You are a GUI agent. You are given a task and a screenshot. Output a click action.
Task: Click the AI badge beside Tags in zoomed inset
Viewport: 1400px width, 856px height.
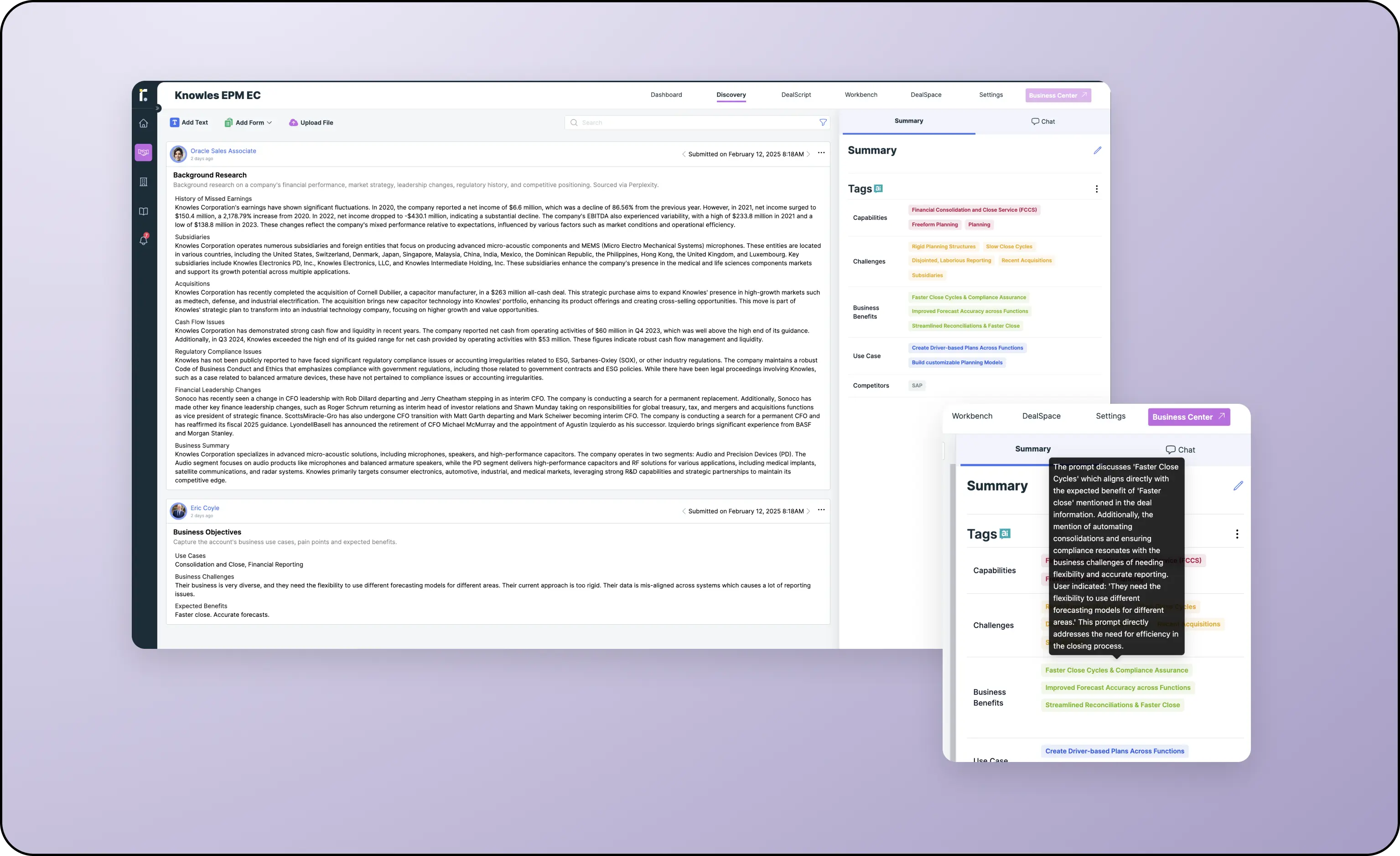1005,534
